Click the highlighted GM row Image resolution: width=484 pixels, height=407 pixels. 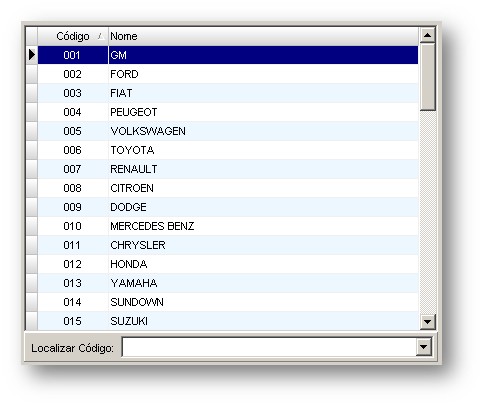pos(228,55)
